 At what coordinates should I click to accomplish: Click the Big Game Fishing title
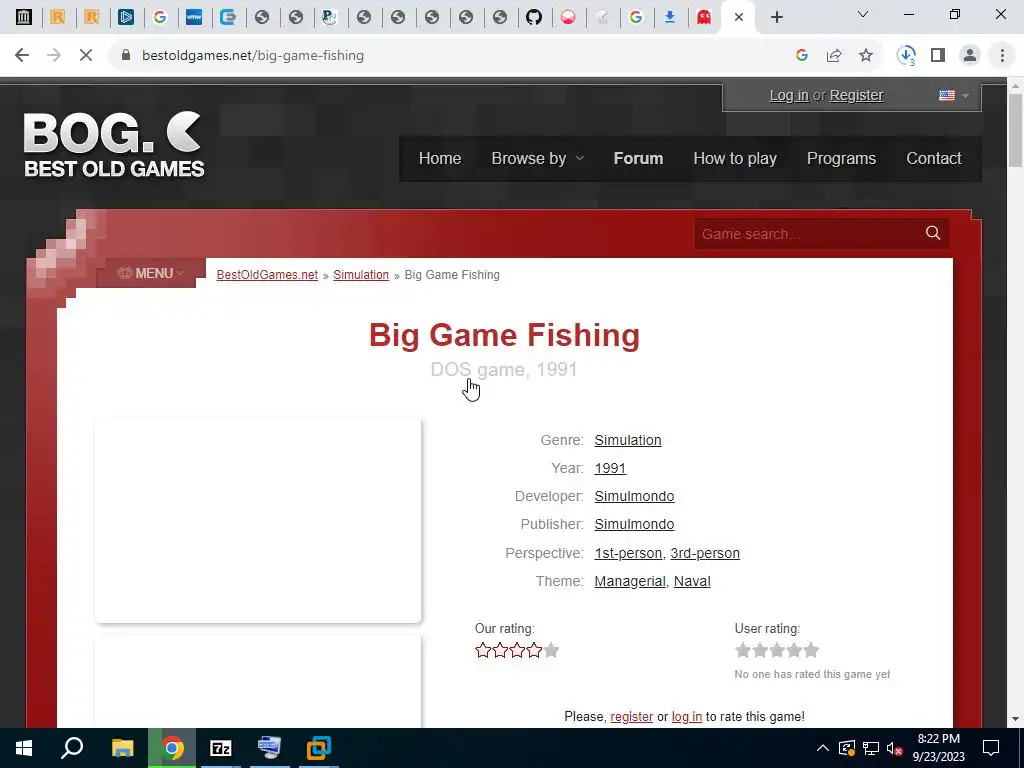pos(504,335)
